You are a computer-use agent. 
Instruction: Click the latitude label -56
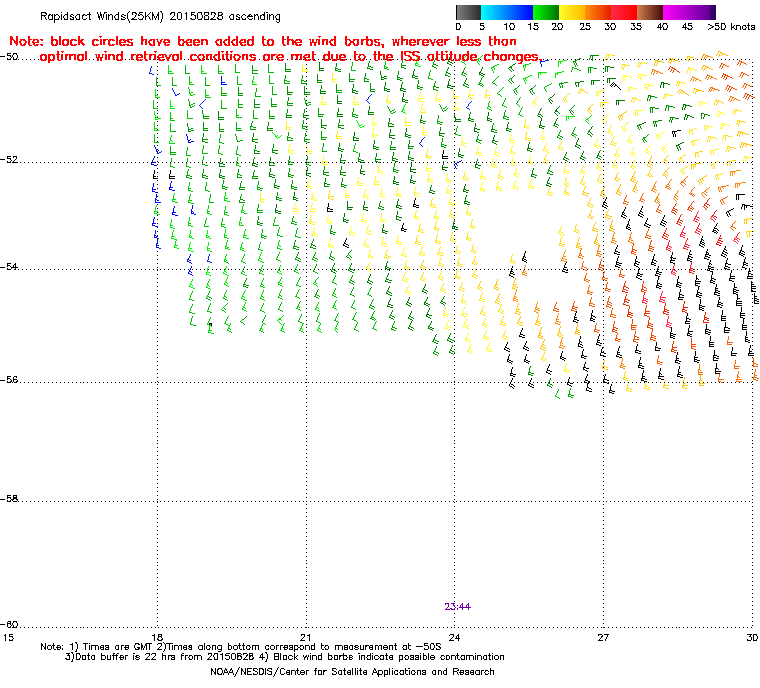coord(9,380)
